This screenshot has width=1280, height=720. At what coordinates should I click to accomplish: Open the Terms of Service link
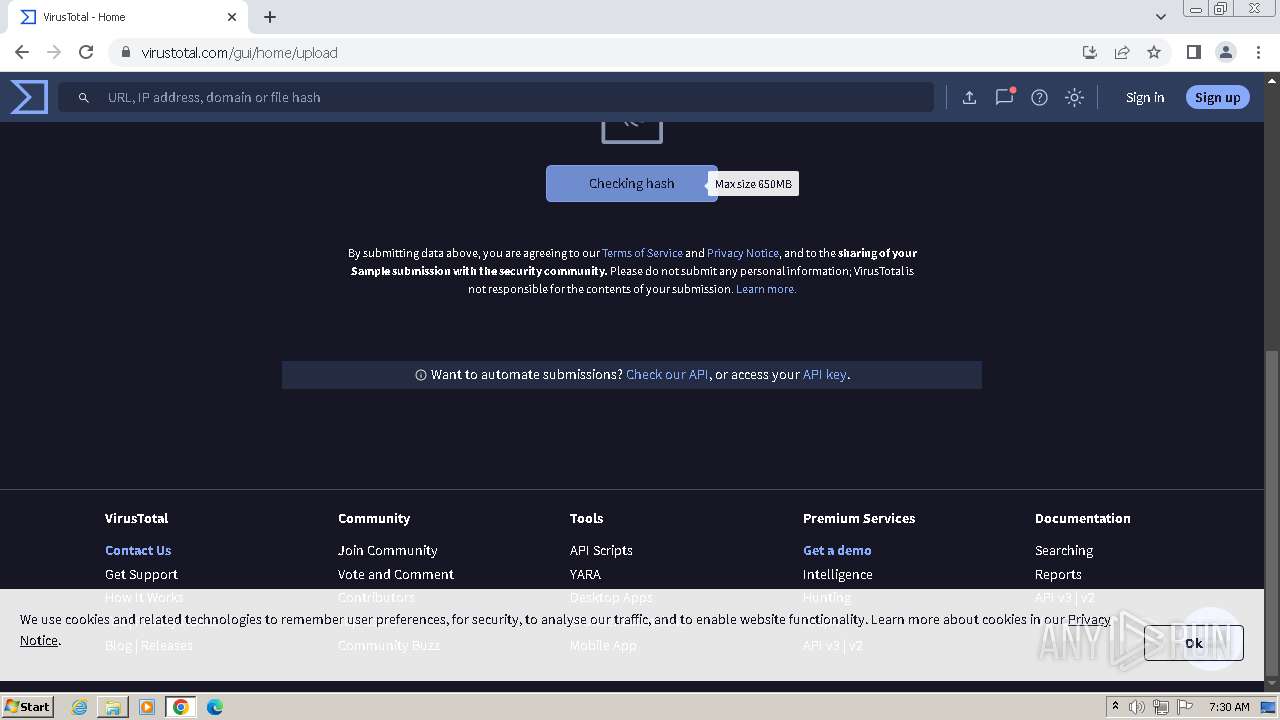(642, 253)
